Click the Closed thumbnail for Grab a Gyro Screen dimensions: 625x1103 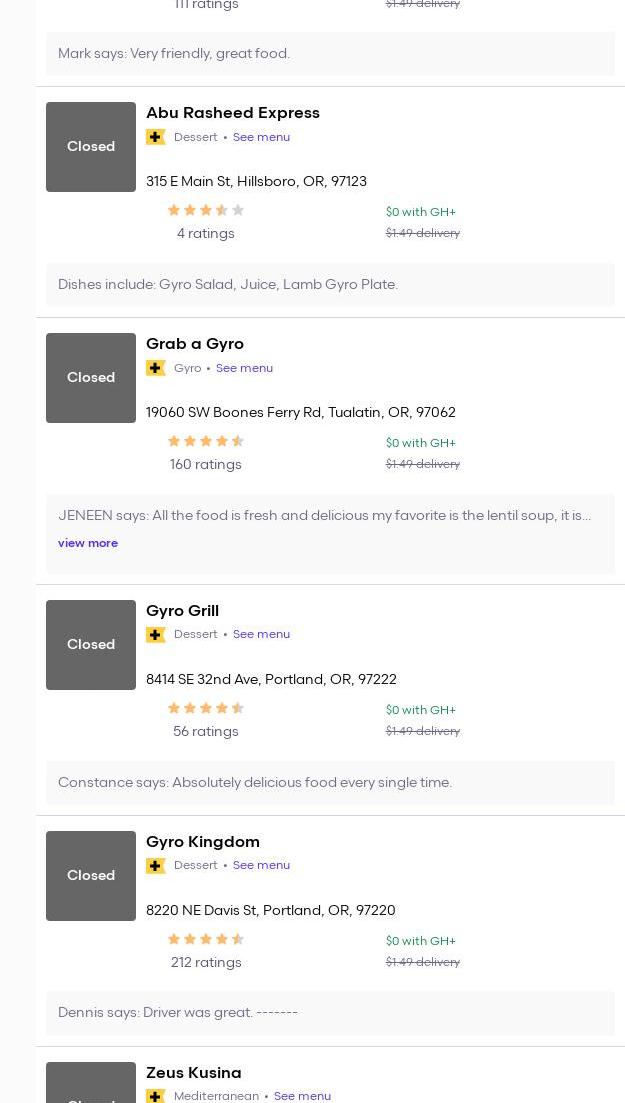point(91,378)
